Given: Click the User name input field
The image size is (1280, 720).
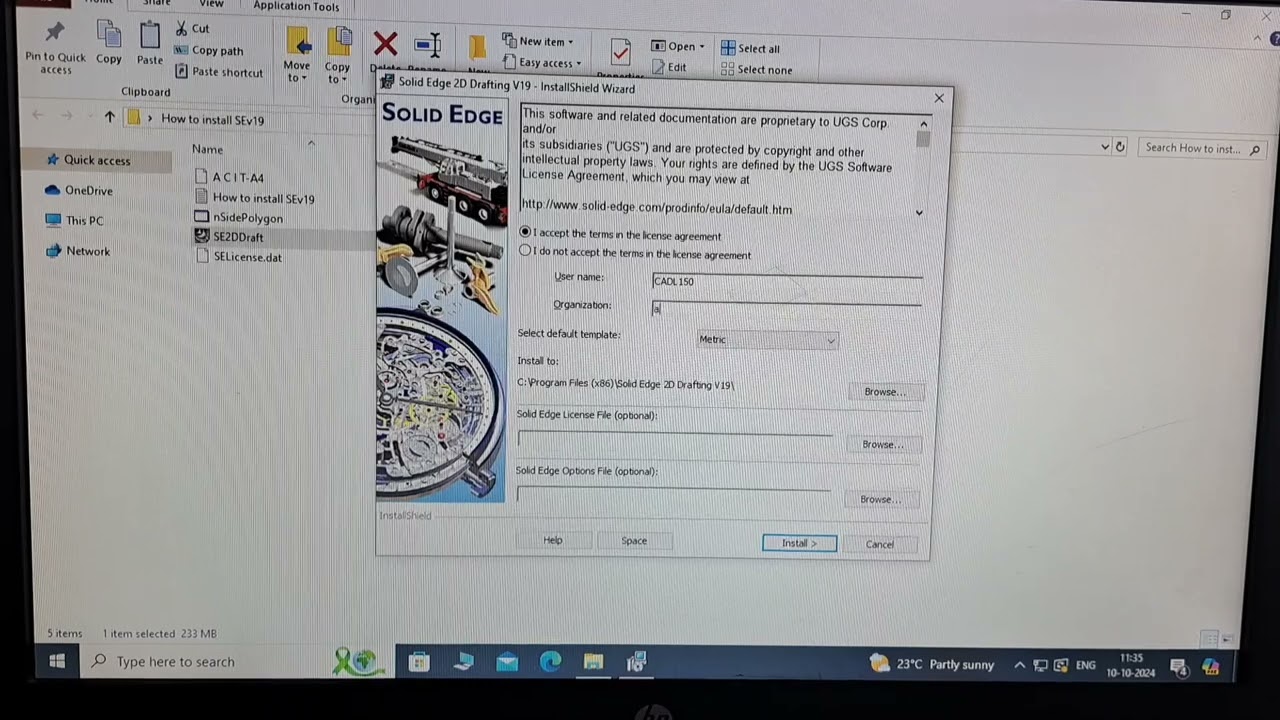Looking at the screenshot, I should pos(787,281).
